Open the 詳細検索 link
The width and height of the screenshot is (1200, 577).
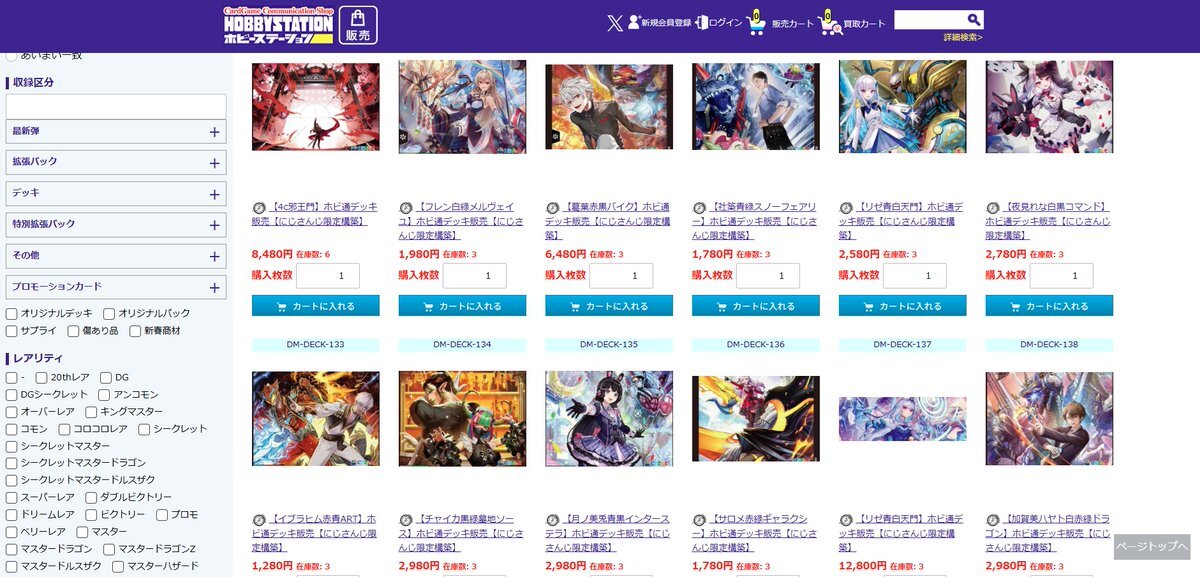tap(963, 38)
